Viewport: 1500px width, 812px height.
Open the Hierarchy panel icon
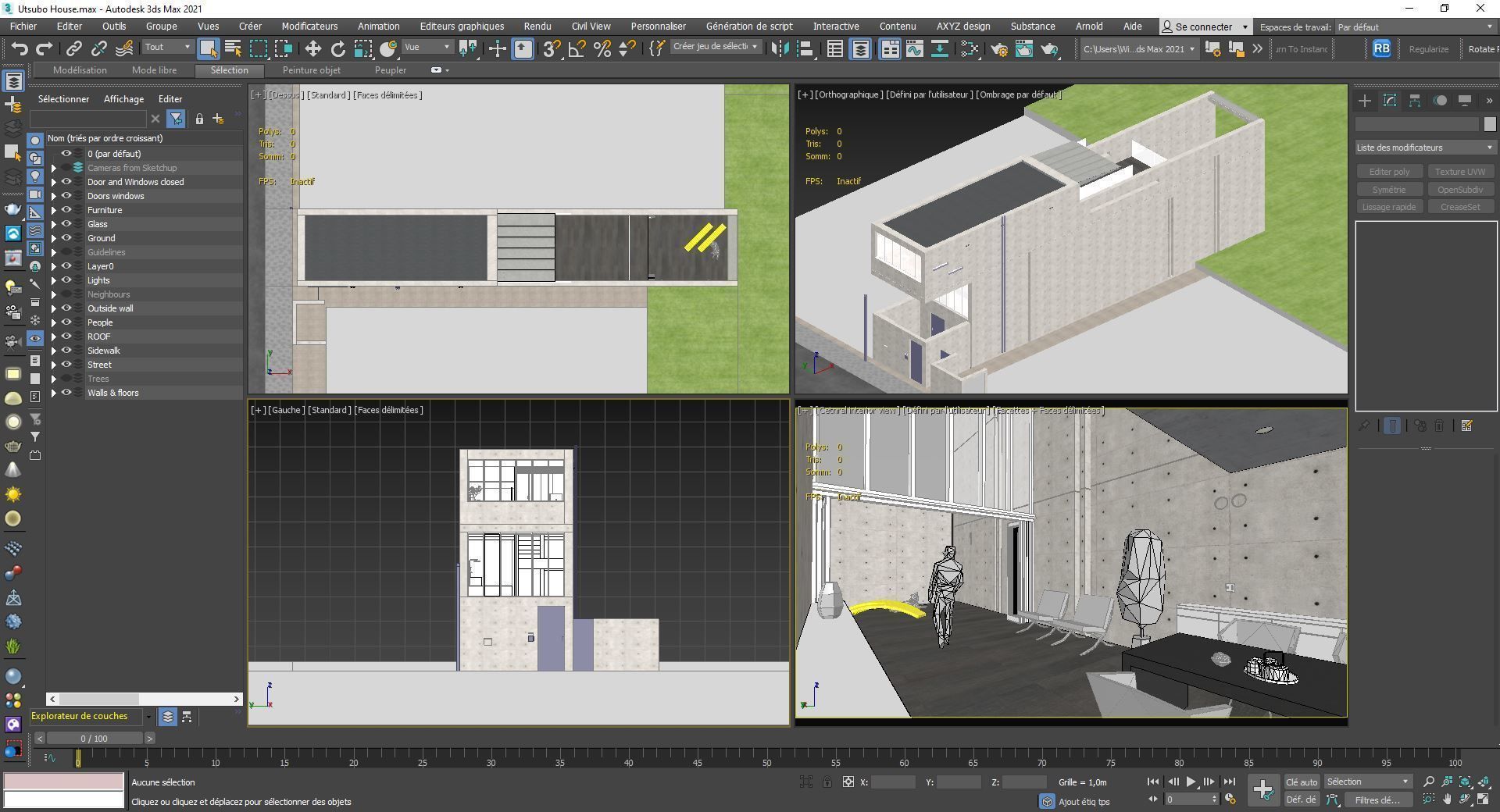pyautogui.click(x=1414, y=100)
